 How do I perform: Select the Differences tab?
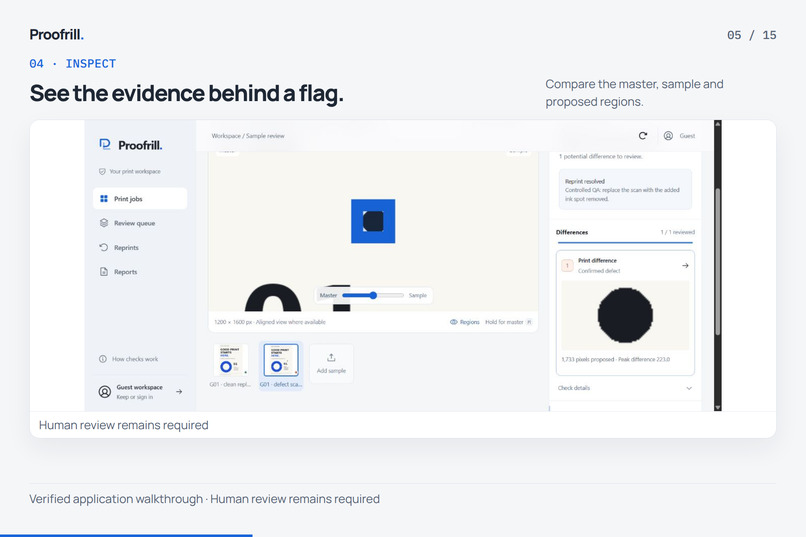572,232
